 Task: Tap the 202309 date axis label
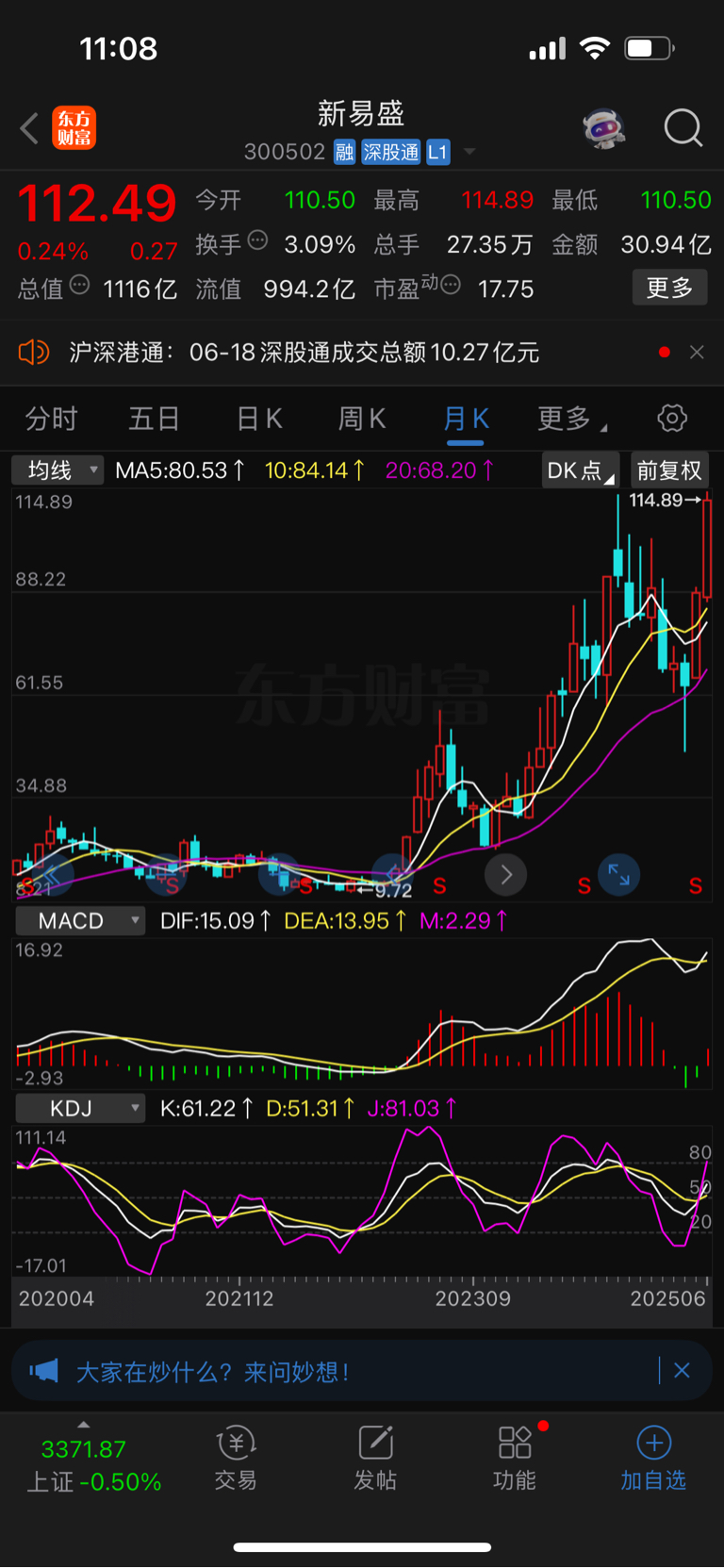point(472,1298)
